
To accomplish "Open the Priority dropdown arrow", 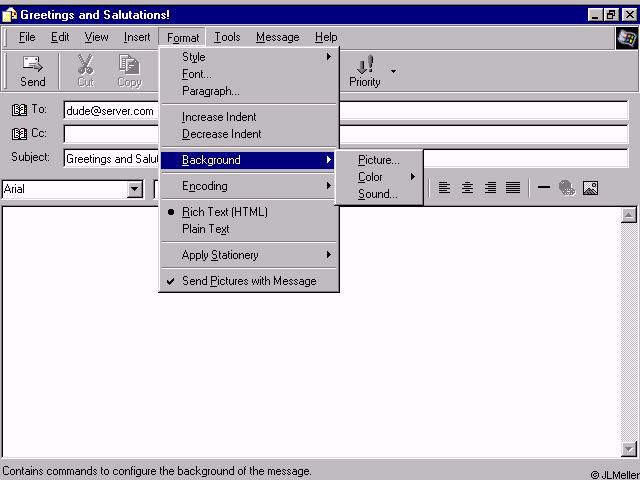I will [393, 71].
